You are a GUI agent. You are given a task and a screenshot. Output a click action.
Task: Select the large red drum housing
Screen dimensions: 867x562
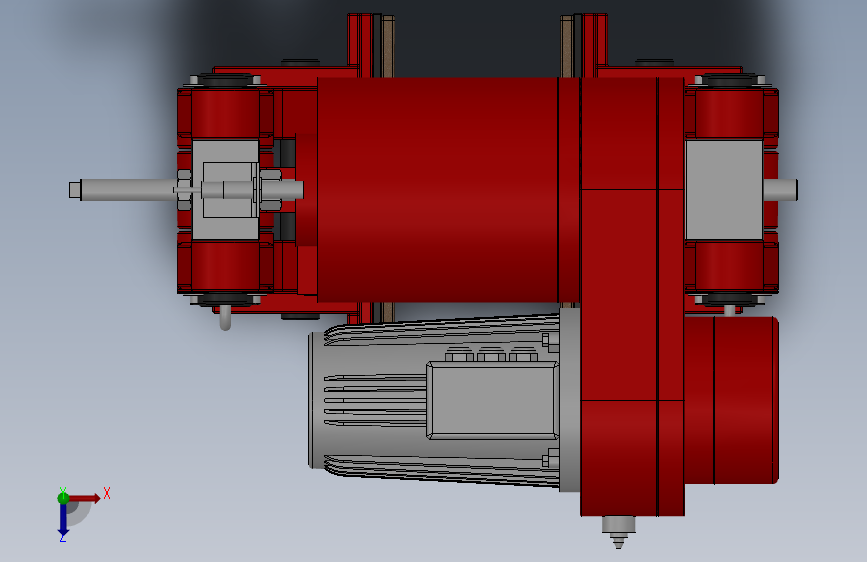pos(438,190)
